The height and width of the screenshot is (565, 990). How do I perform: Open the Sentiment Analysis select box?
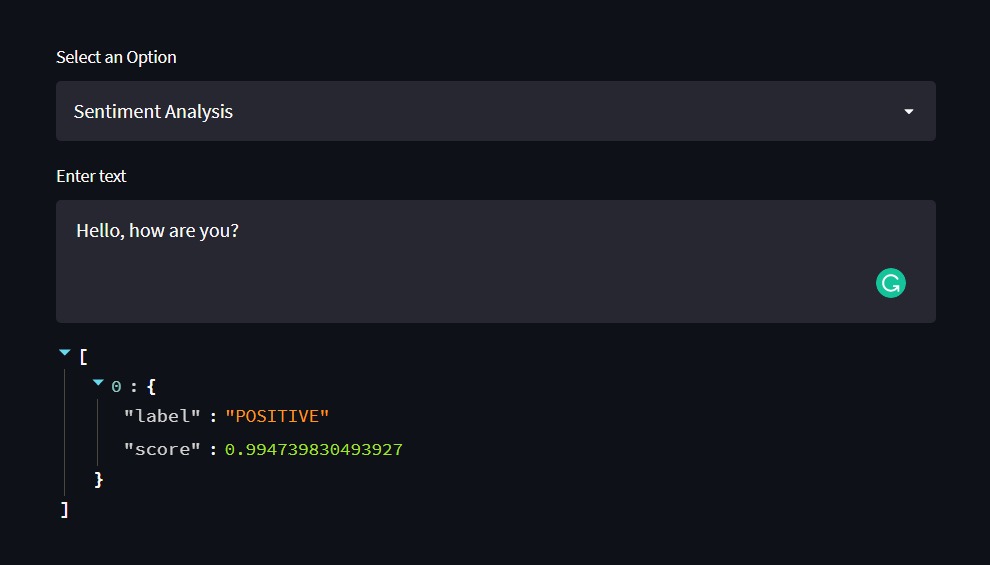click(x=496, y=111)
